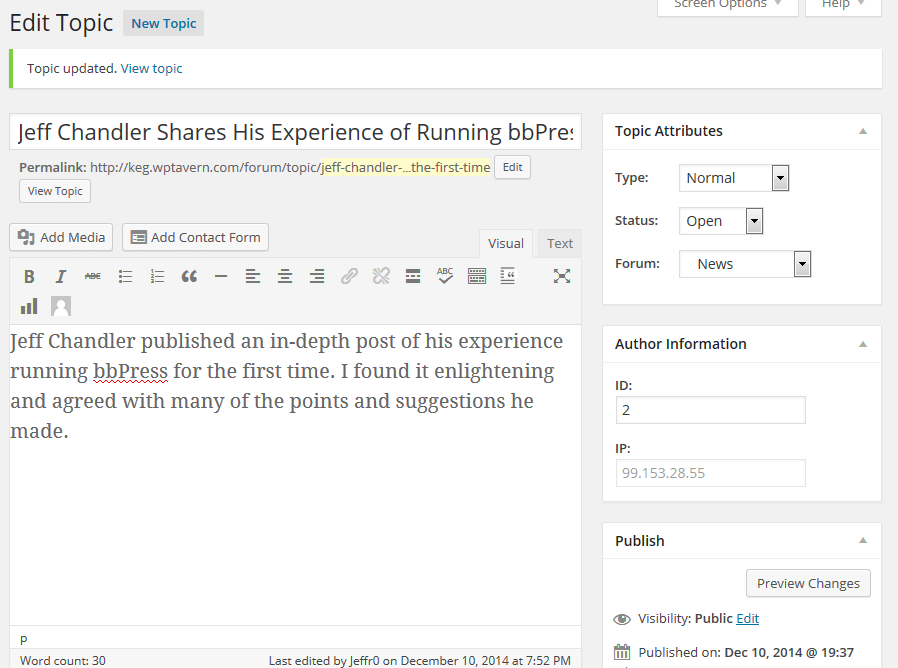Toggle the toolbar kitchen sink icon
This screenshot has width=898, height=668.
coord(477,276)
